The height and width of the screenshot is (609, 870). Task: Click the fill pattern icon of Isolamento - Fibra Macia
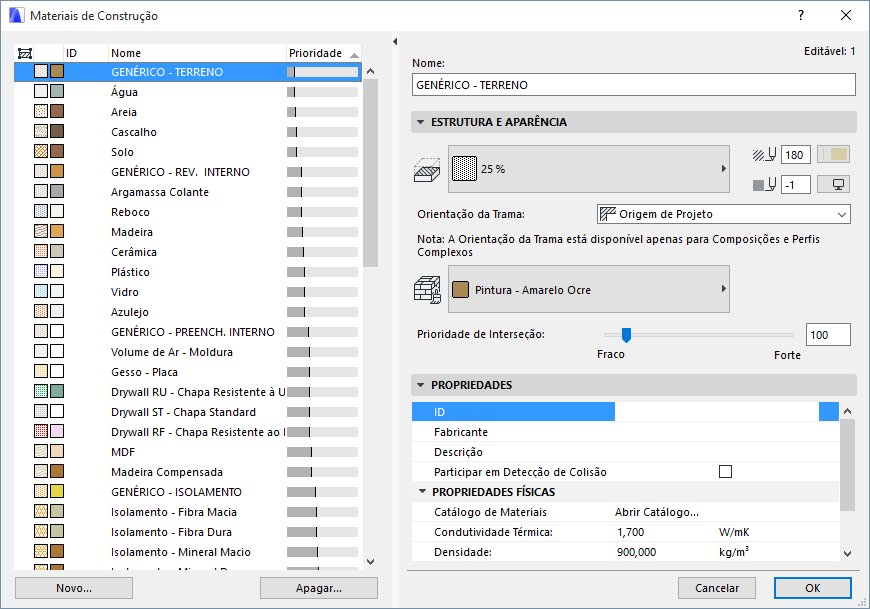coord(41,511)
